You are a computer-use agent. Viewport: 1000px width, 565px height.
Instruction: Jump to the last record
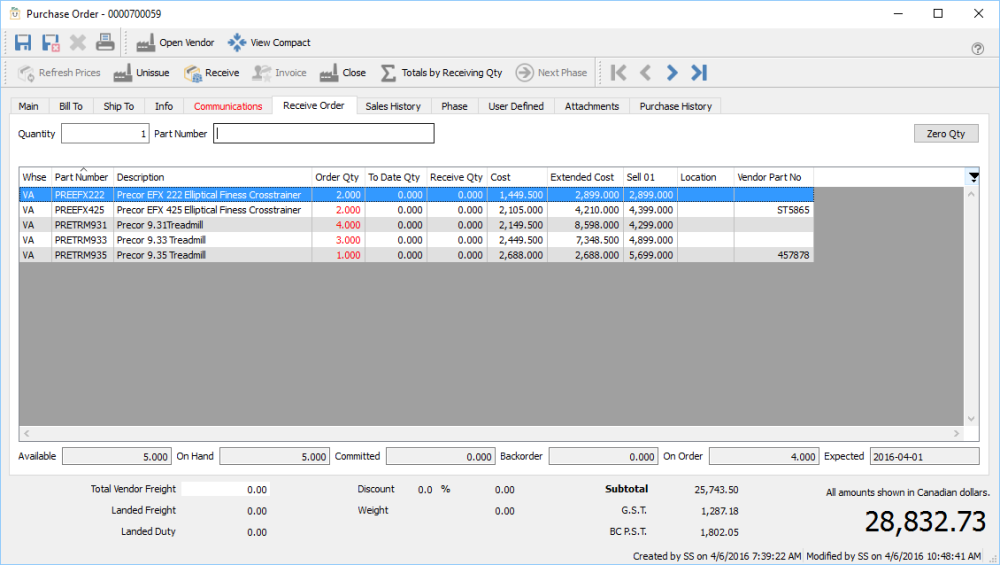coord(699,73)
